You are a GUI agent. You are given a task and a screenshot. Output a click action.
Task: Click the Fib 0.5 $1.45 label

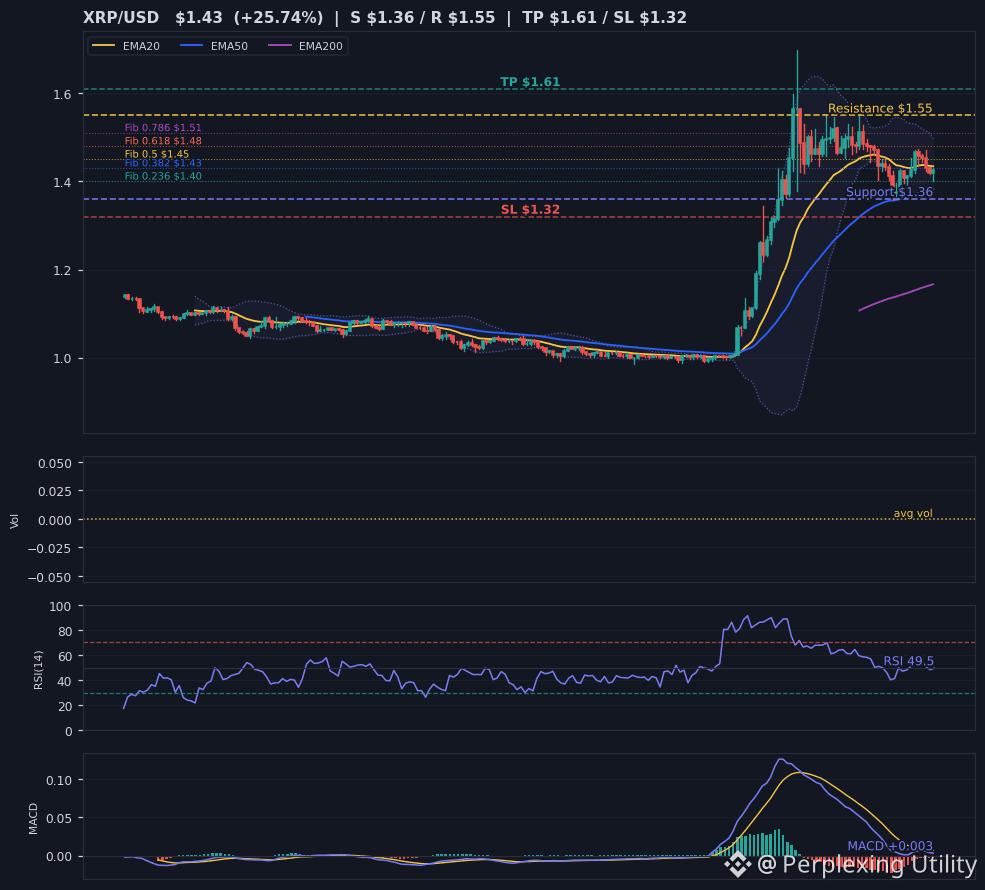tap(156, 154)
